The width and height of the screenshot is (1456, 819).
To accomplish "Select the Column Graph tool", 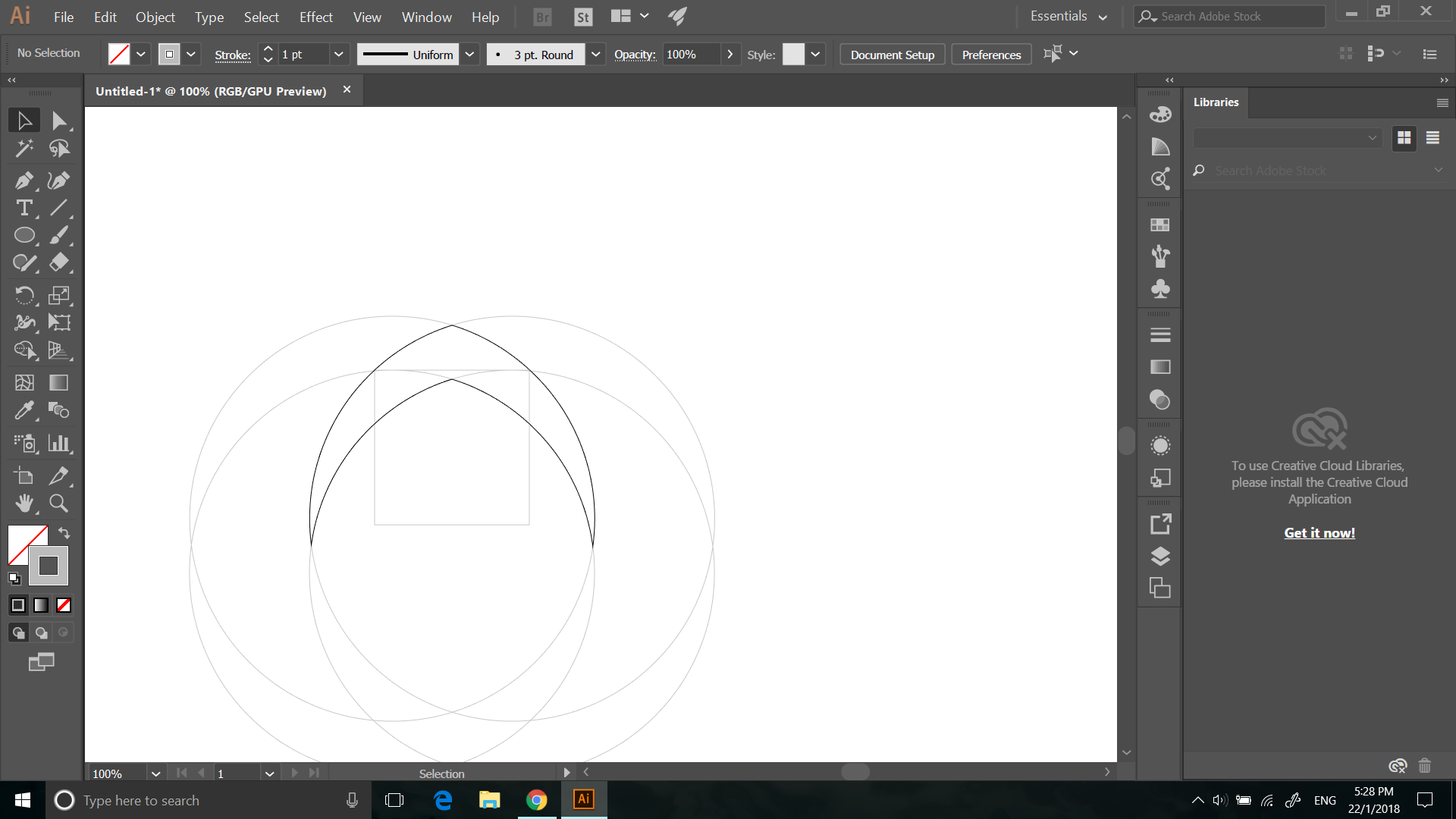I will coord(58,444).
